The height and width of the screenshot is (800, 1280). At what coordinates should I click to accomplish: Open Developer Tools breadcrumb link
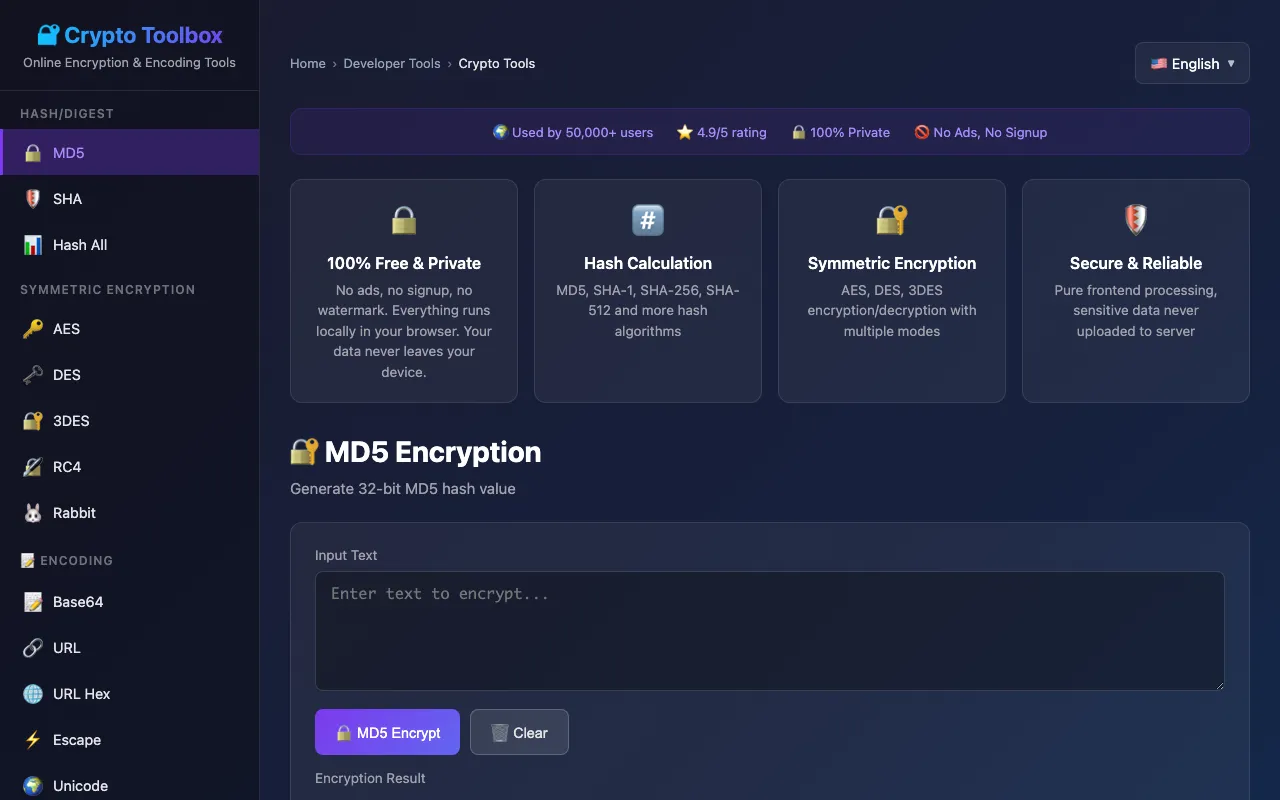point(392,63)
